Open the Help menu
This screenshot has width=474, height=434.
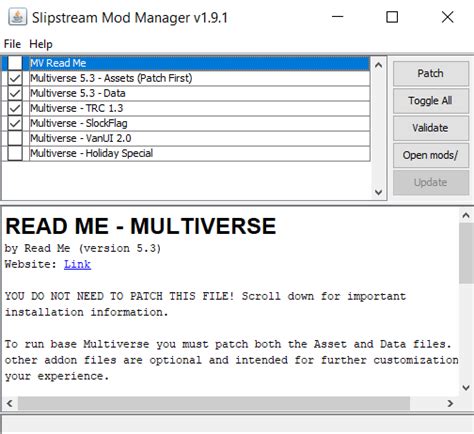[41, 44]
